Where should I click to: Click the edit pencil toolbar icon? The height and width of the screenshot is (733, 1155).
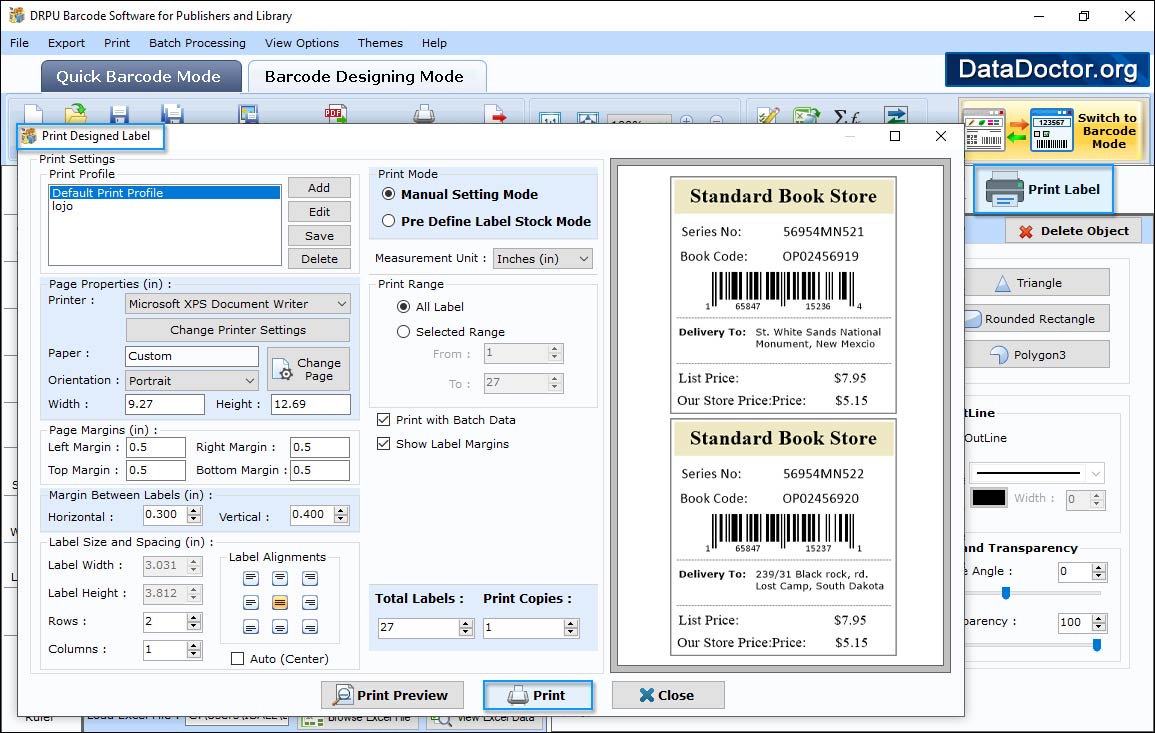click(x=768, y=116)
